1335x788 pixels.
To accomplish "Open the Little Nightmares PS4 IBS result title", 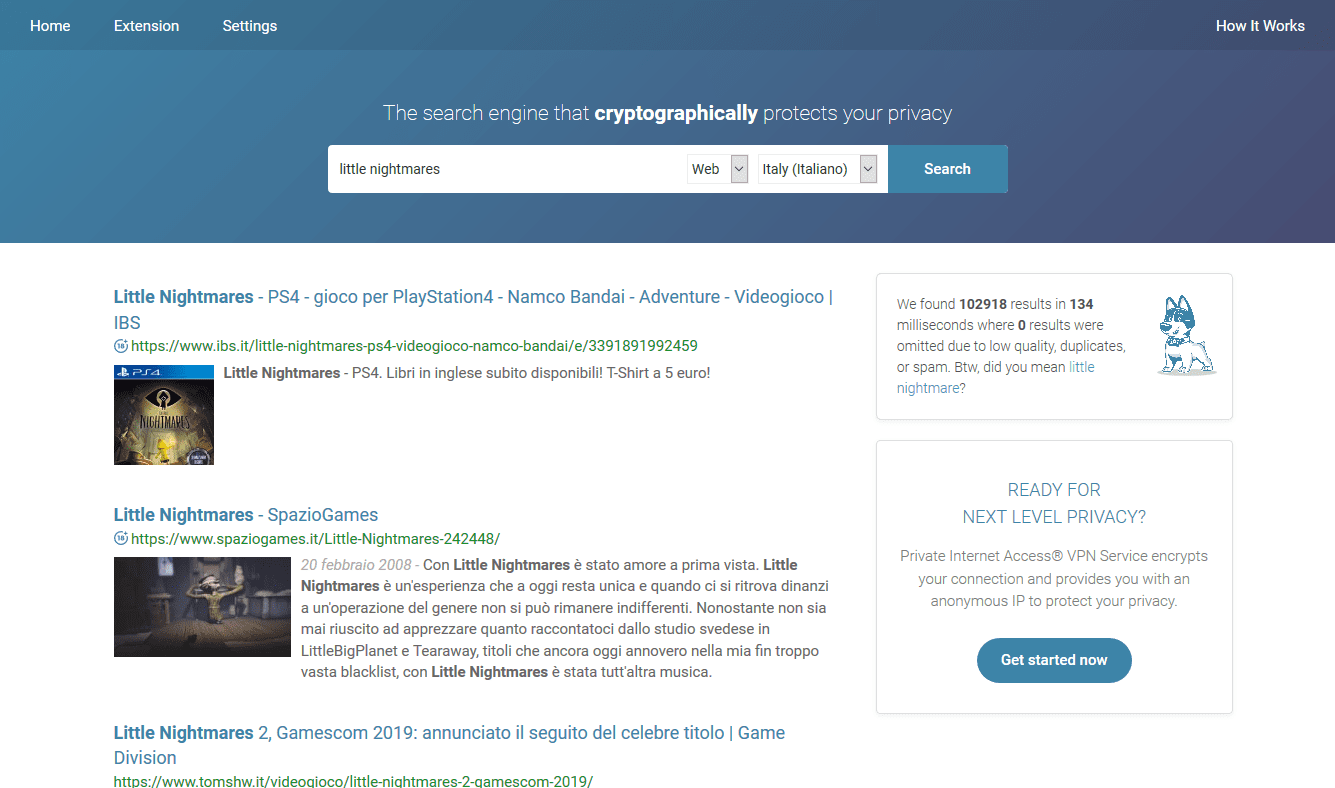I will [472, 297].
